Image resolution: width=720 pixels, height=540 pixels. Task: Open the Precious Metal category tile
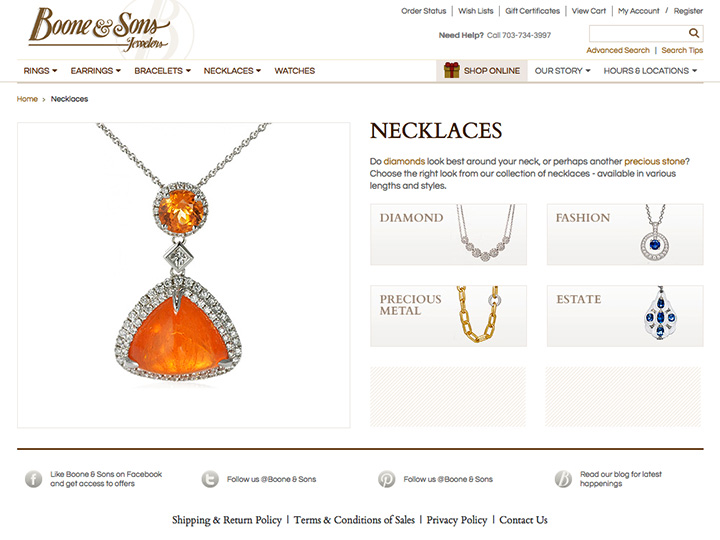click(x=449, y=316)
